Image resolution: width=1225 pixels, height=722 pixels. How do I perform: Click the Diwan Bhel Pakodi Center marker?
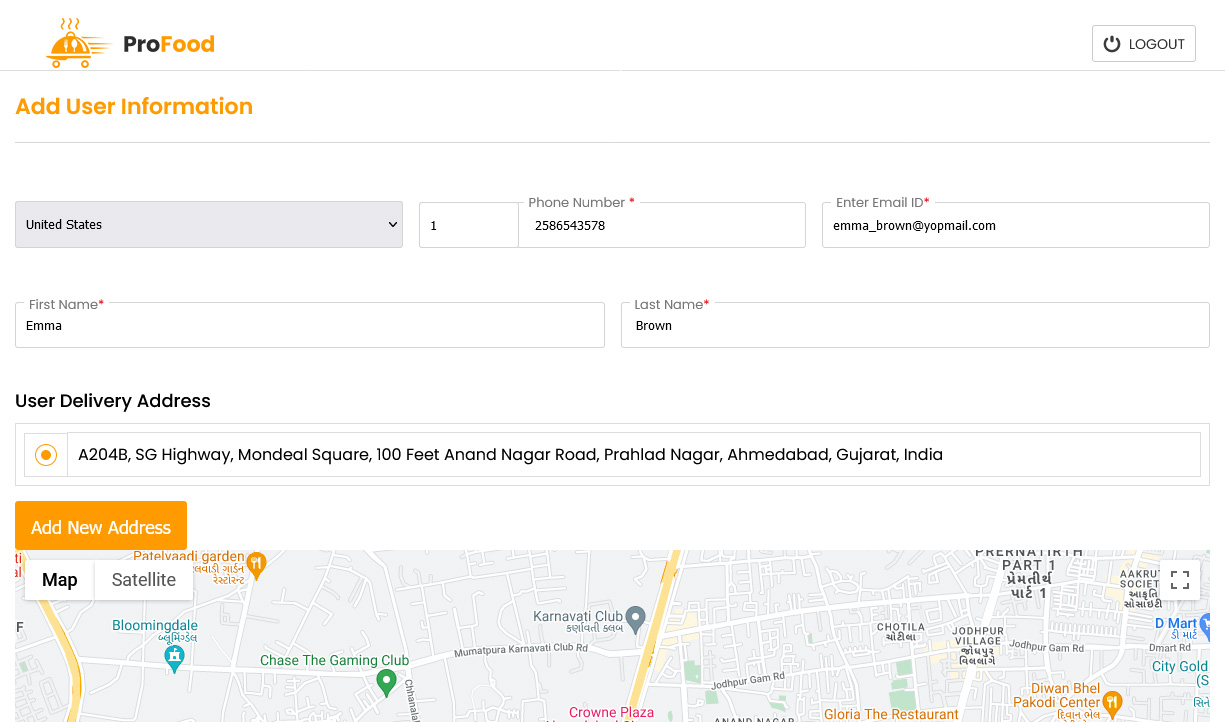[x=1110, y=700]
